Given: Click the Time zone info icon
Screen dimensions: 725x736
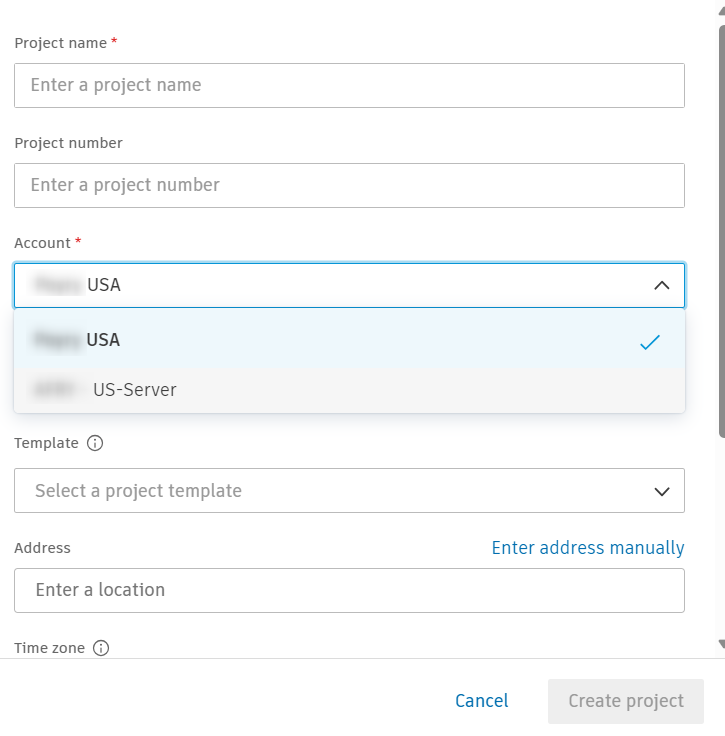Looking at the screenshot, I should click(x=101, y=648).
